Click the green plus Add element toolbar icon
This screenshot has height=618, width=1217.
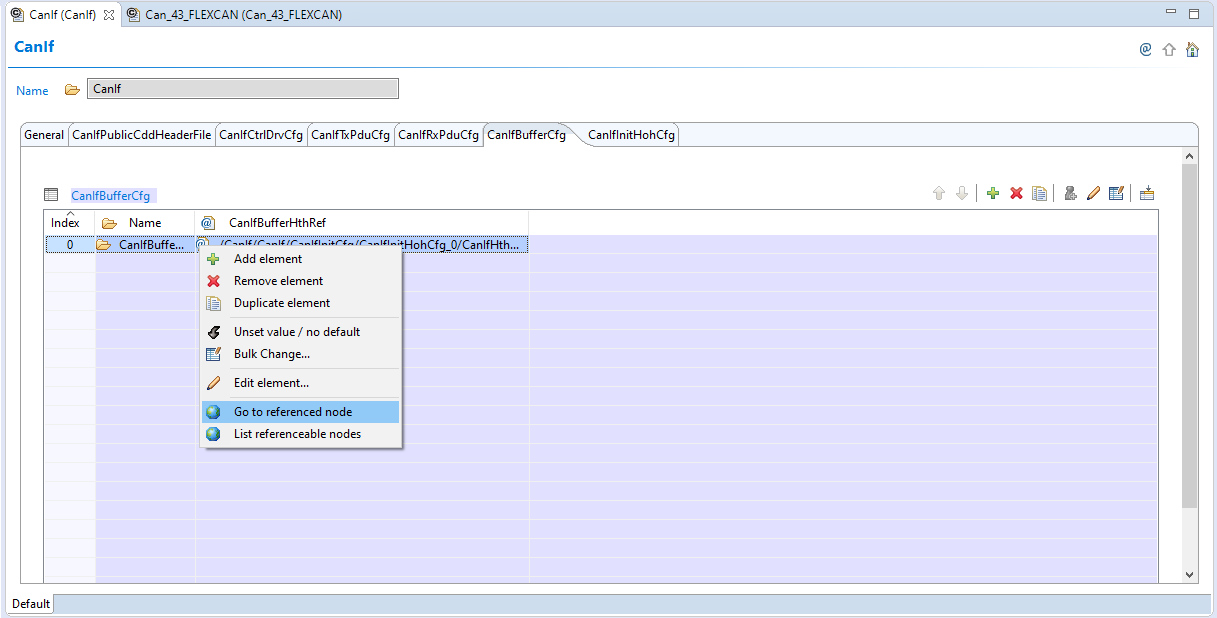point(992,192)
